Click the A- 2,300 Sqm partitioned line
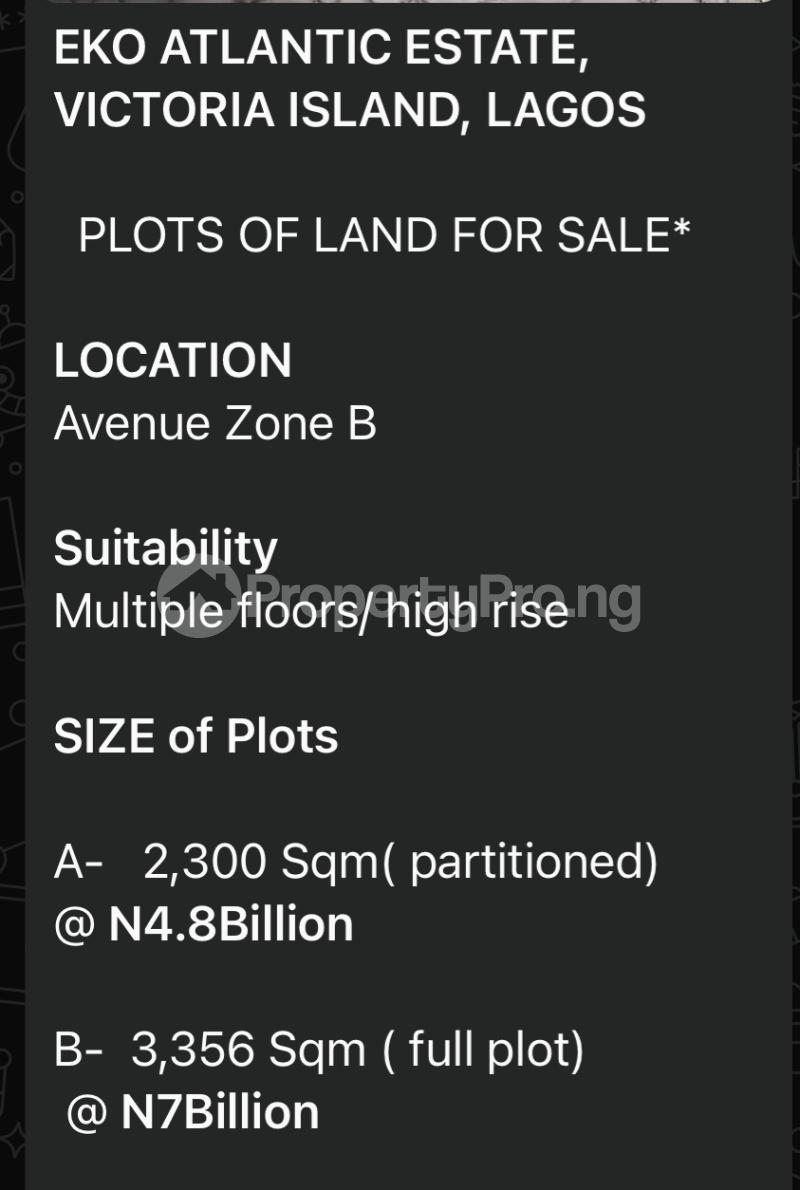Screen dimensions: 800x1190 [355, 861]
